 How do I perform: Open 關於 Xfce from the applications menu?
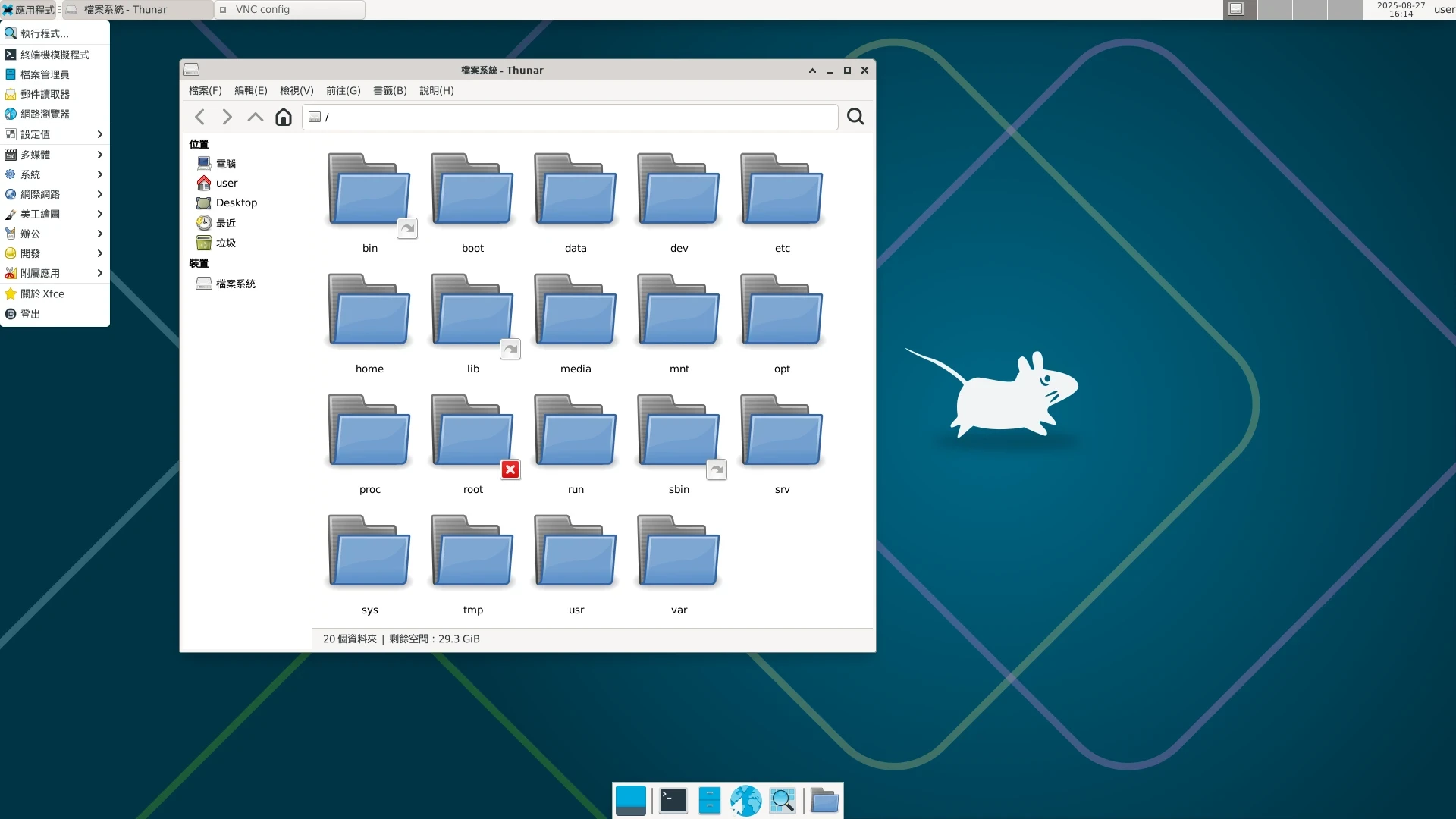42,293
